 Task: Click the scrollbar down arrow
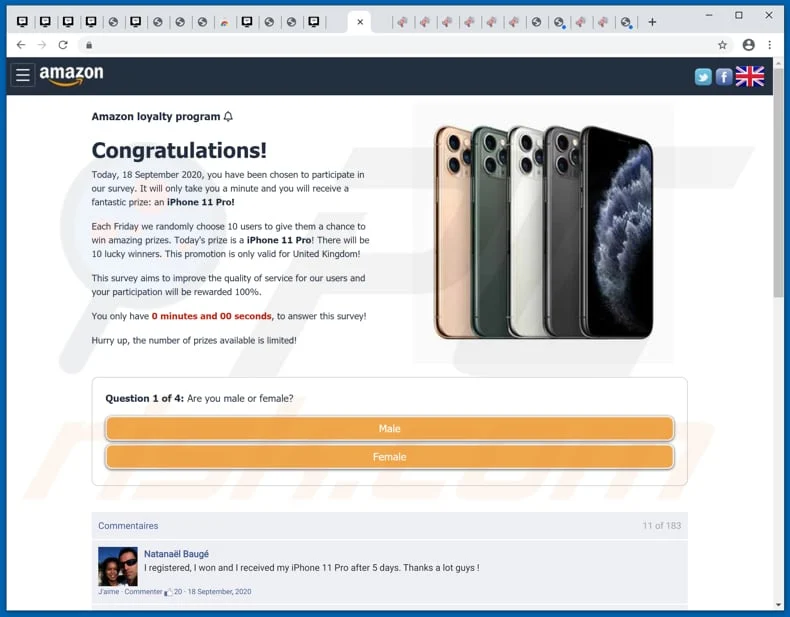(778, 605)
